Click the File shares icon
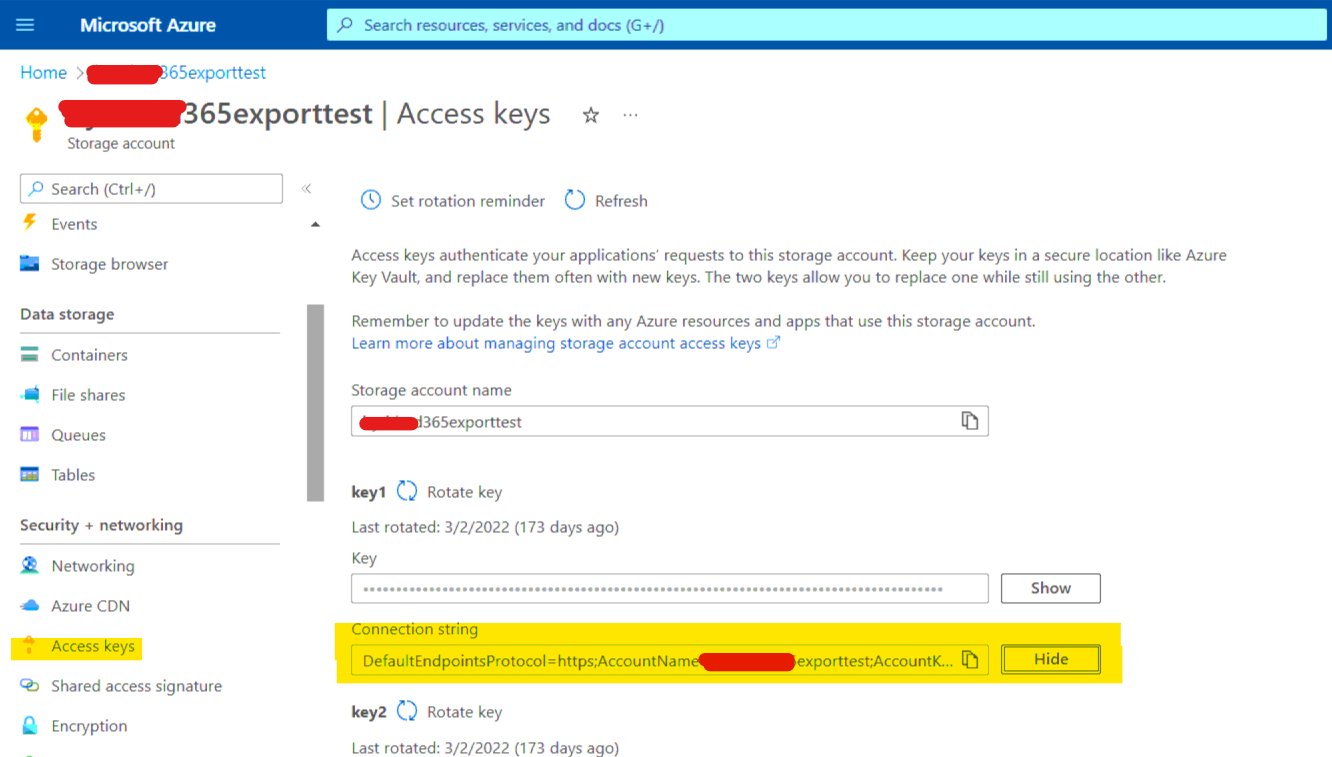Screen dimensions: 1332x757 tap(30, 395)
